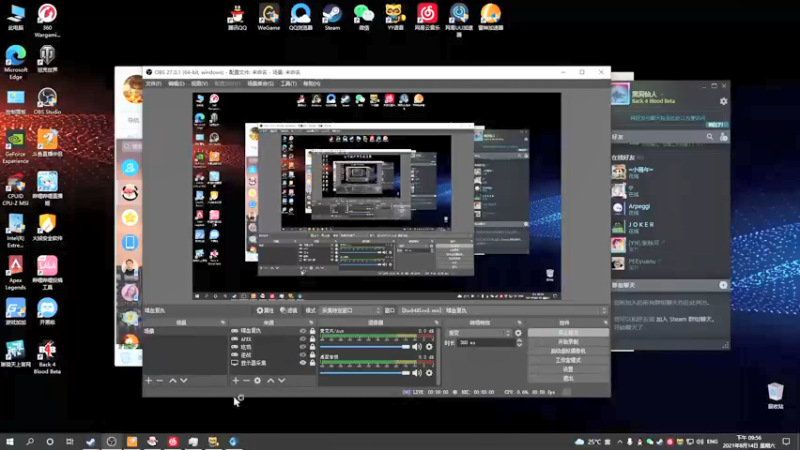Move source down in sources list
The width and height of the screenshot is (800, 450).
click(x=282, y=381)
